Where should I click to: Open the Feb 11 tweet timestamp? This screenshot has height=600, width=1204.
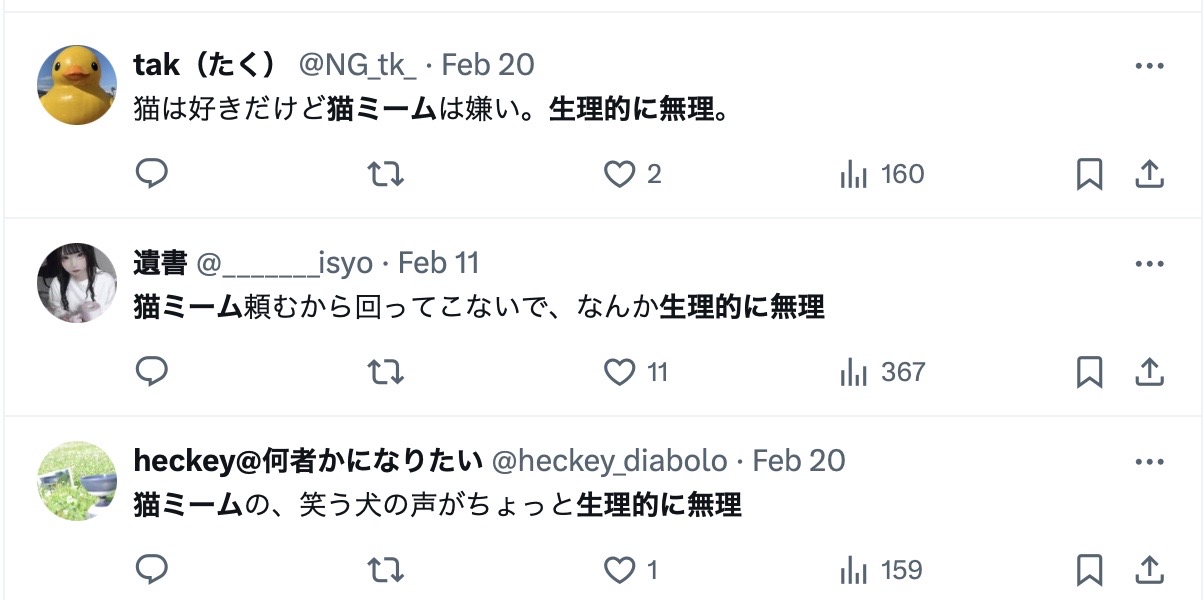pyautogui.click(x=439, y=263)
